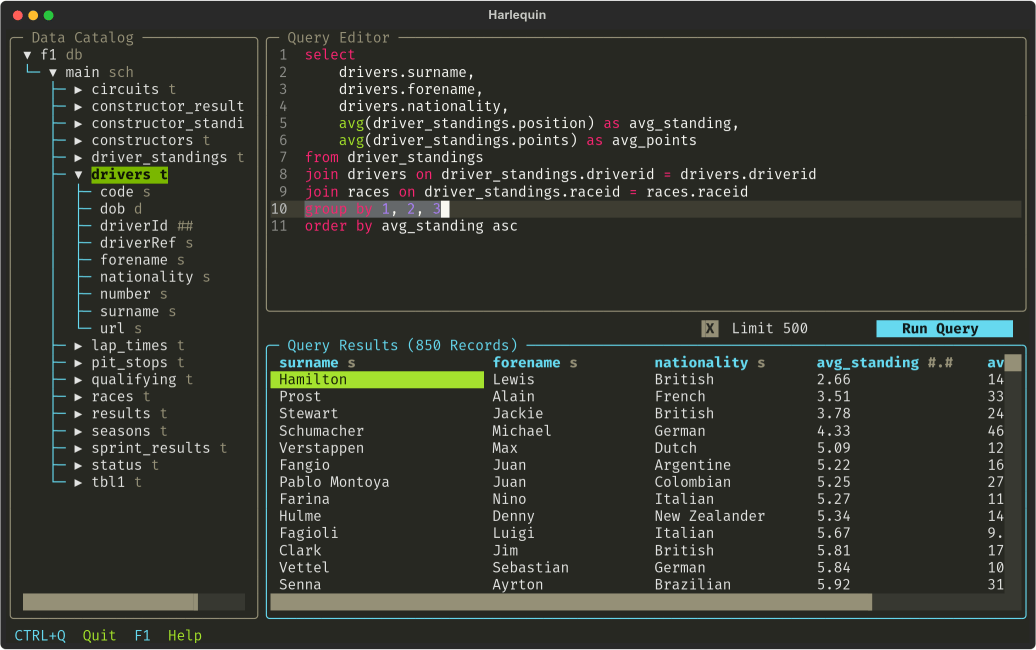Expand the lap_times table arrow
Screen dimensions: 1036x650
click(x=78, y=345)
